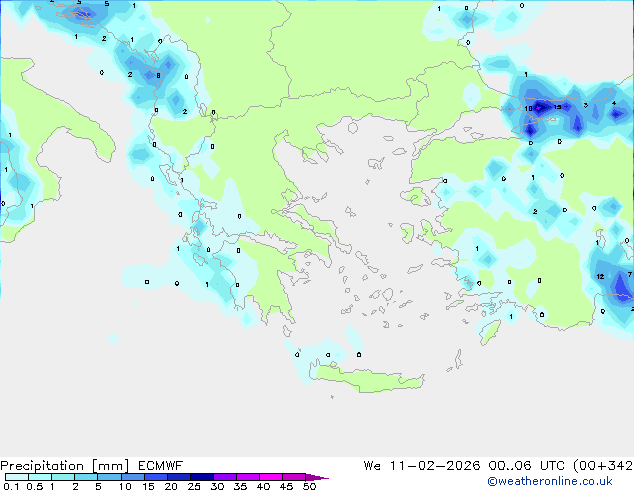Select the 5–10 mm legend swatch

[109, 477]
